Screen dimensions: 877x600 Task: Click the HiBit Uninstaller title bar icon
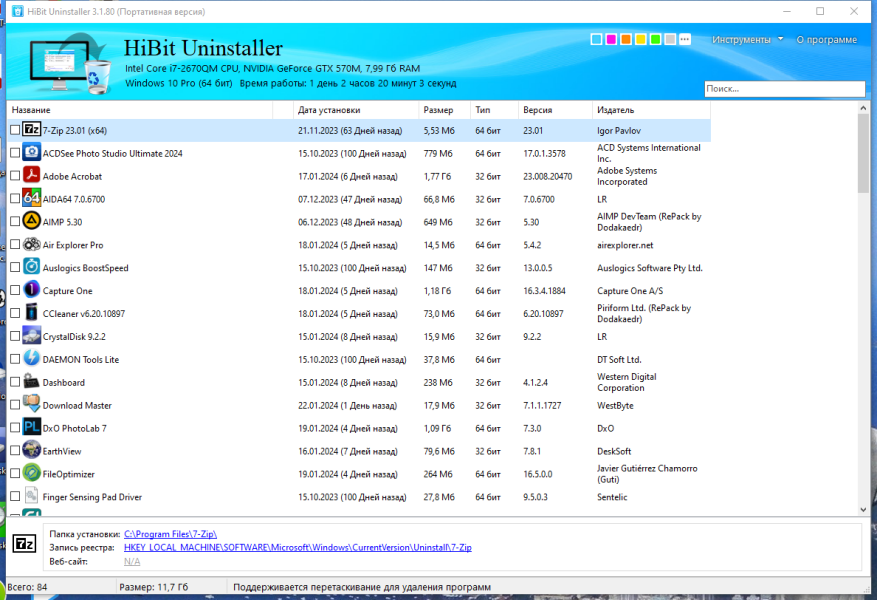tap(17, 11)
